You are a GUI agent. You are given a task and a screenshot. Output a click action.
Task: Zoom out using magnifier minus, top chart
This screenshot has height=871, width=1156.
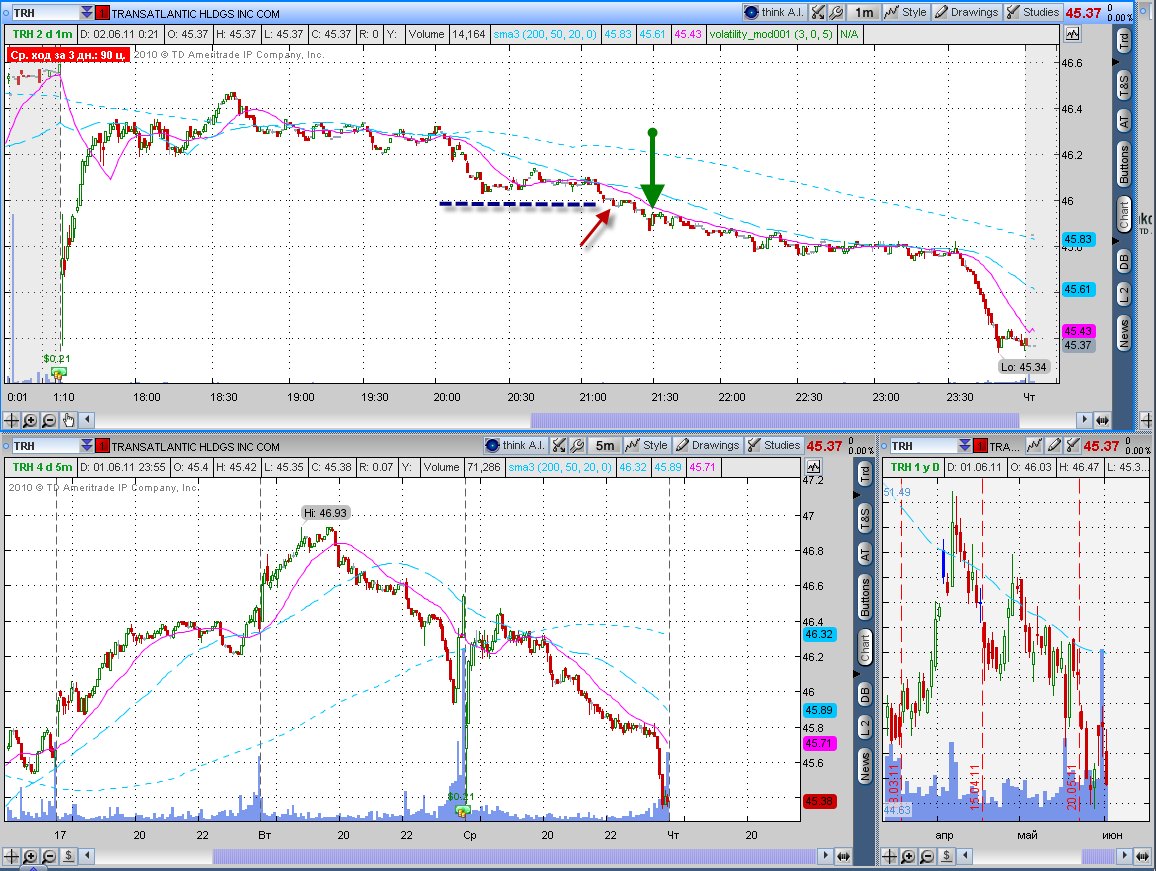pos(49,420)
